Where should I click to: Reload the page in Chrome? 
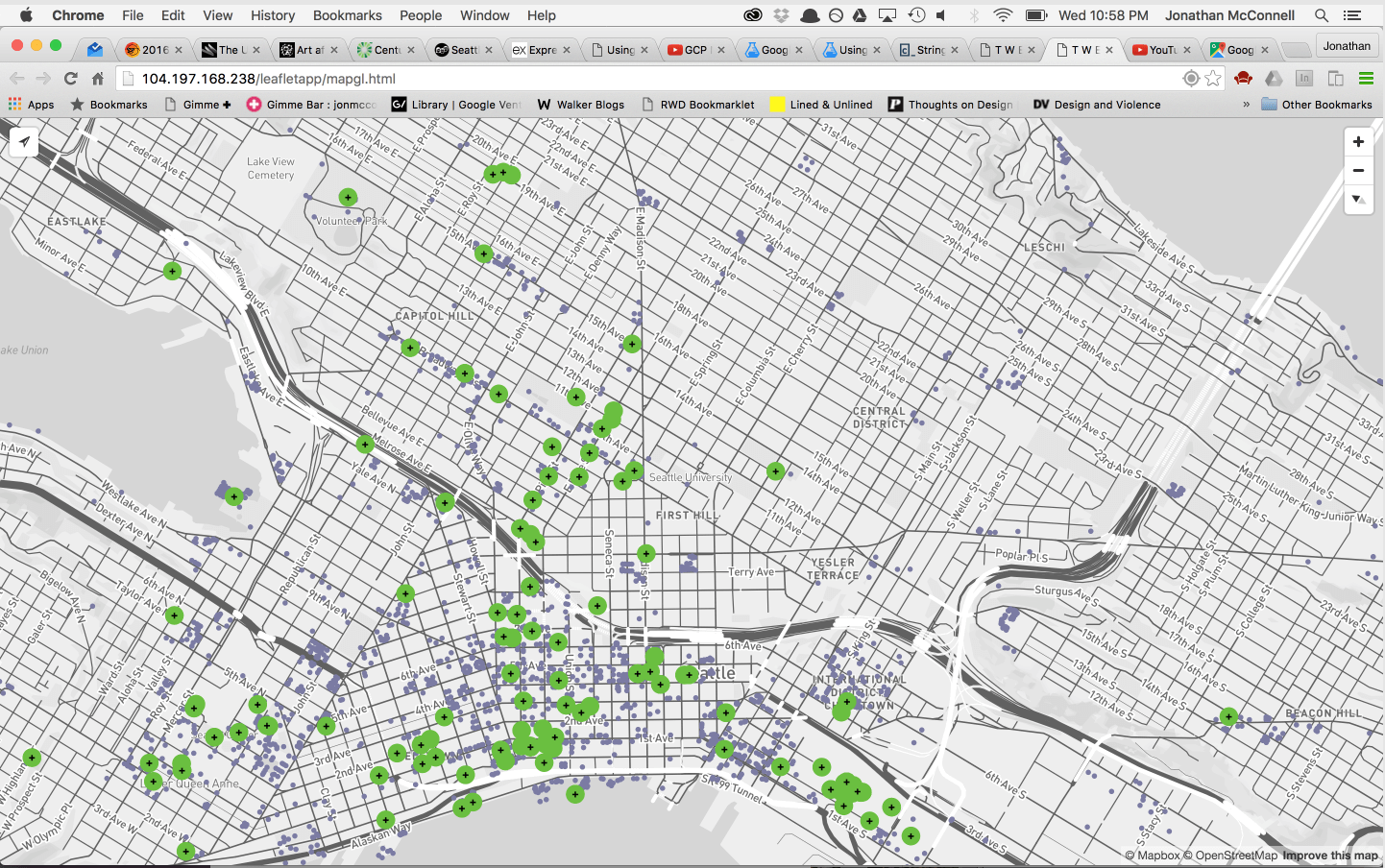(x=70, y=79)
